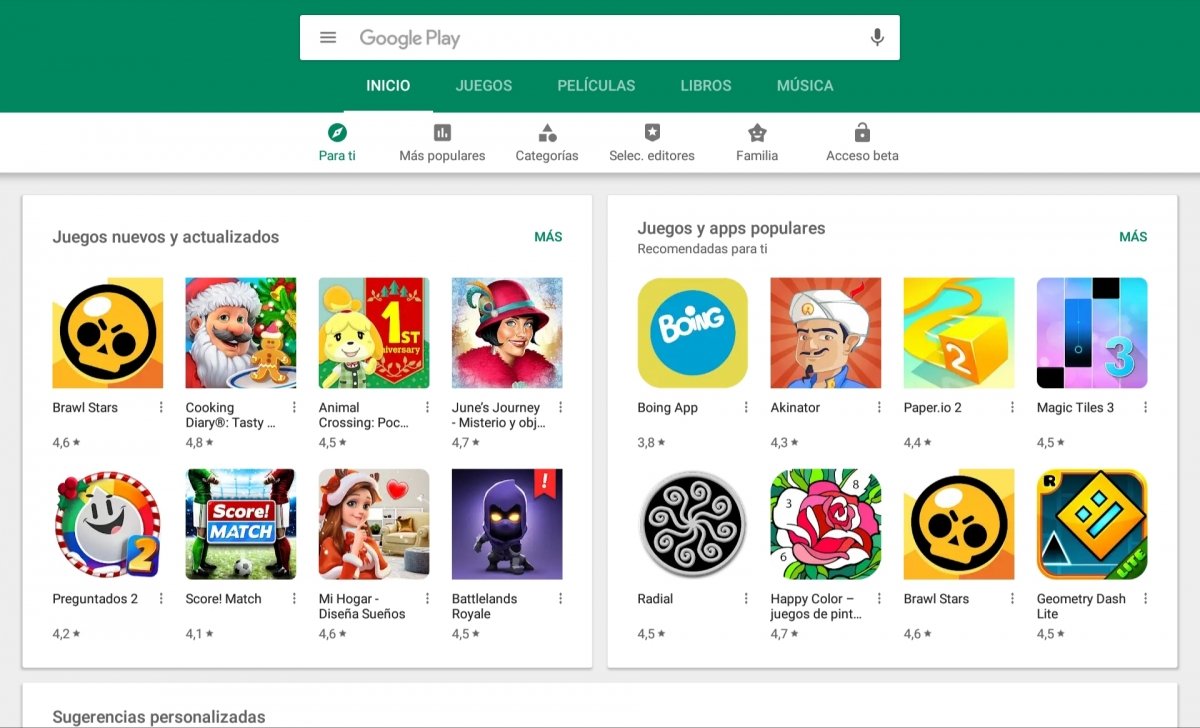Open options menu for Magic Tiles 3

(x=1145, y=407)
